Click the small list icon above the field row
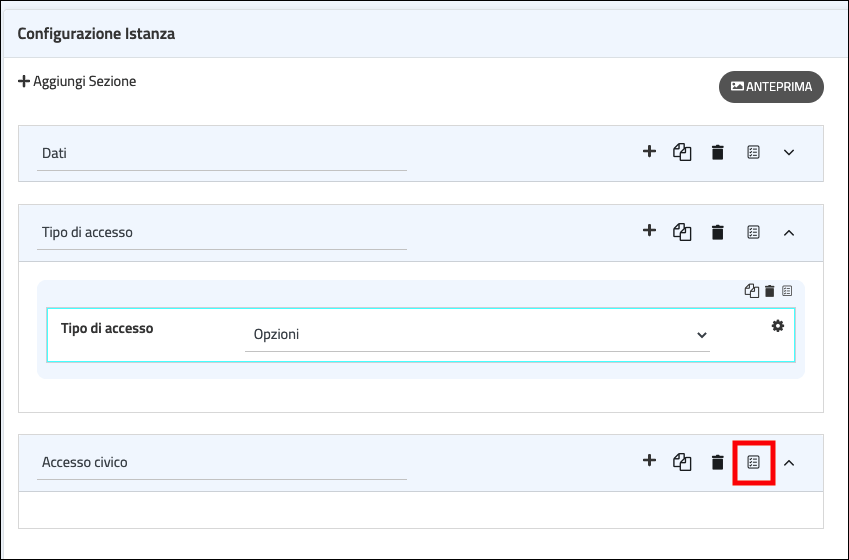This screenshot has width=849, height=560. [x=787, y=291]
